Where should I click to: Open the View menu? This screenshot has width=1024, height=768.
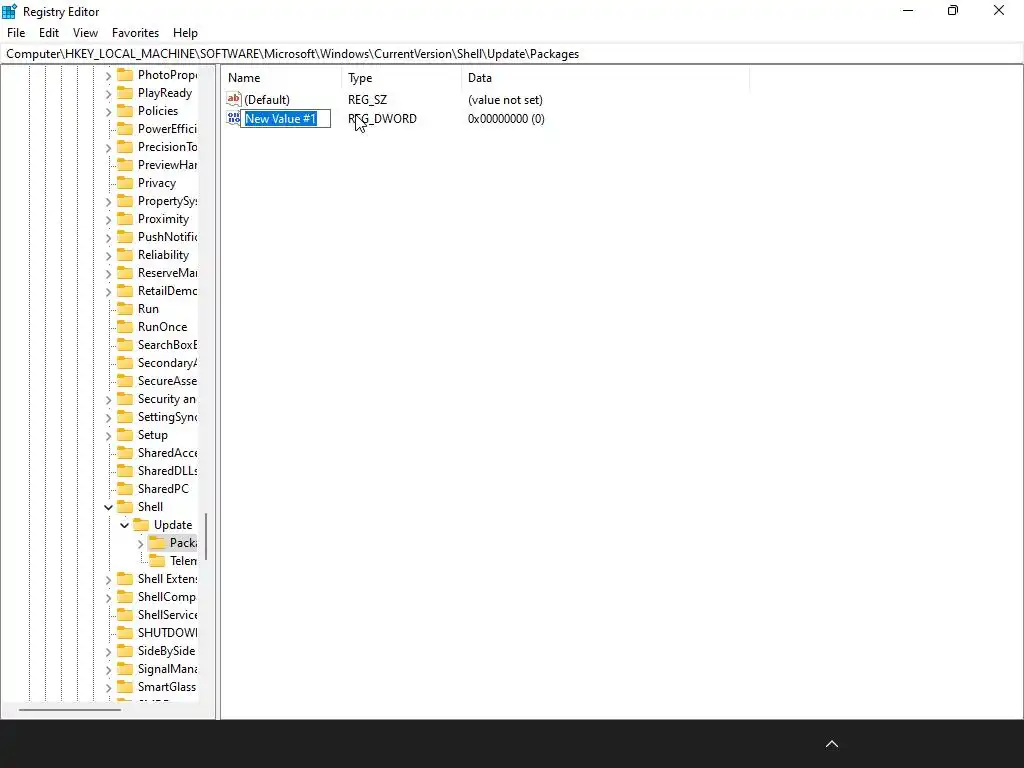click(85, 33)
